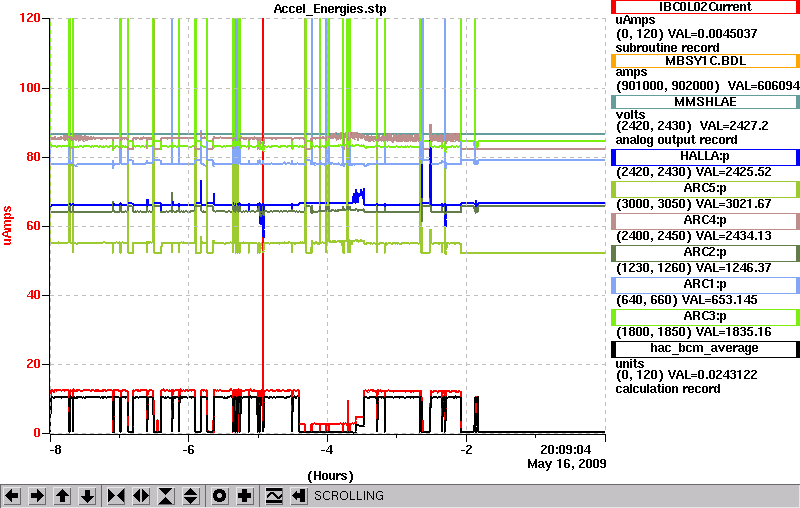Shift the plot up with up-arrow button
This screenshot has height=508, width=800.
coord(62,496)
